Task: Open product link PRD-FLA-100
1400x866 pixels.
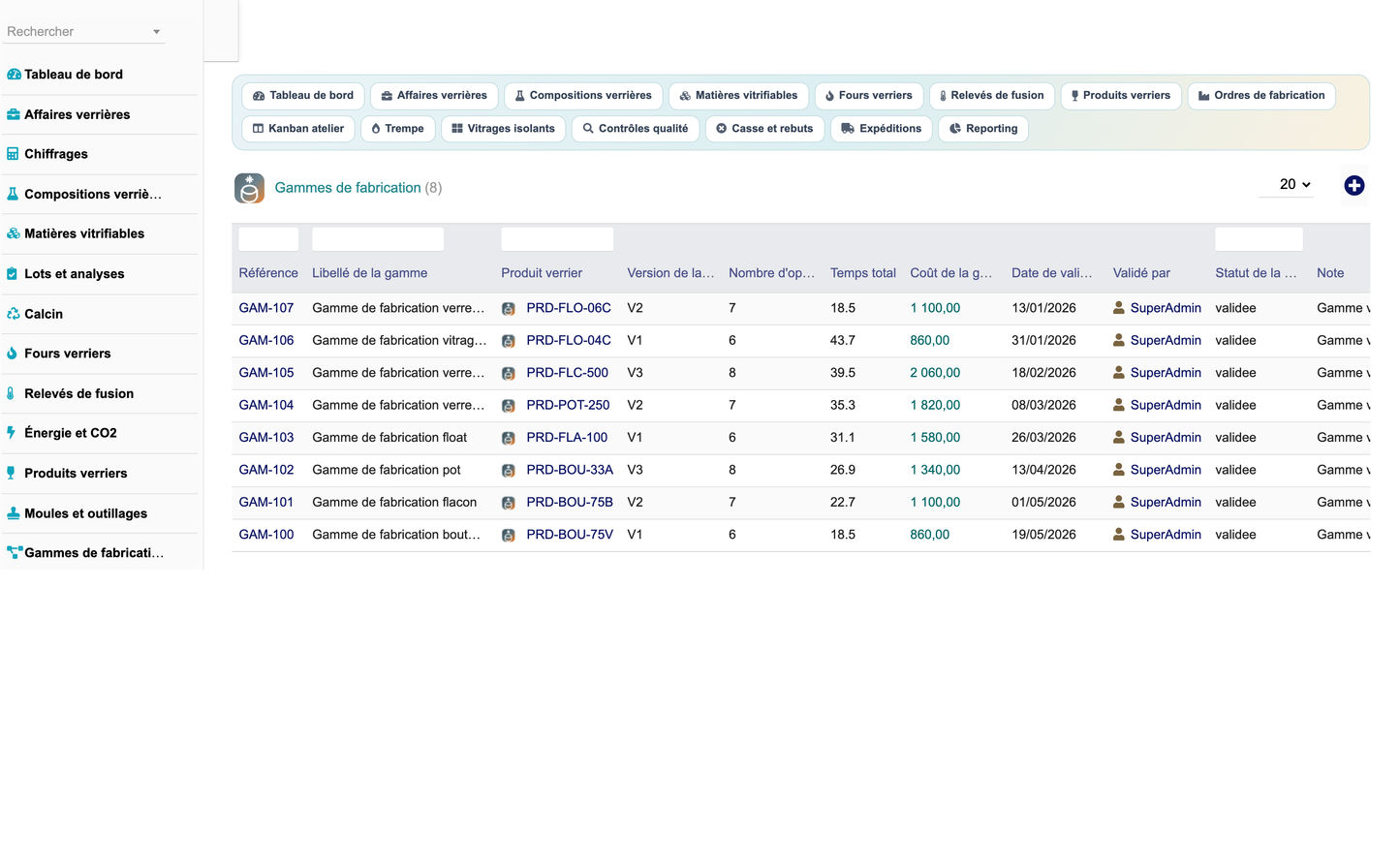Action: point(567,438)
